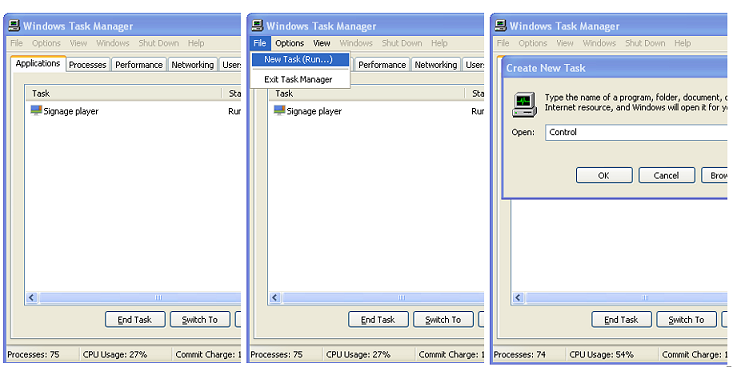This screenshot has width=733, height=367.
Task: Click "Create New Task" dialog title bar
Action: [x=614, y=68]
